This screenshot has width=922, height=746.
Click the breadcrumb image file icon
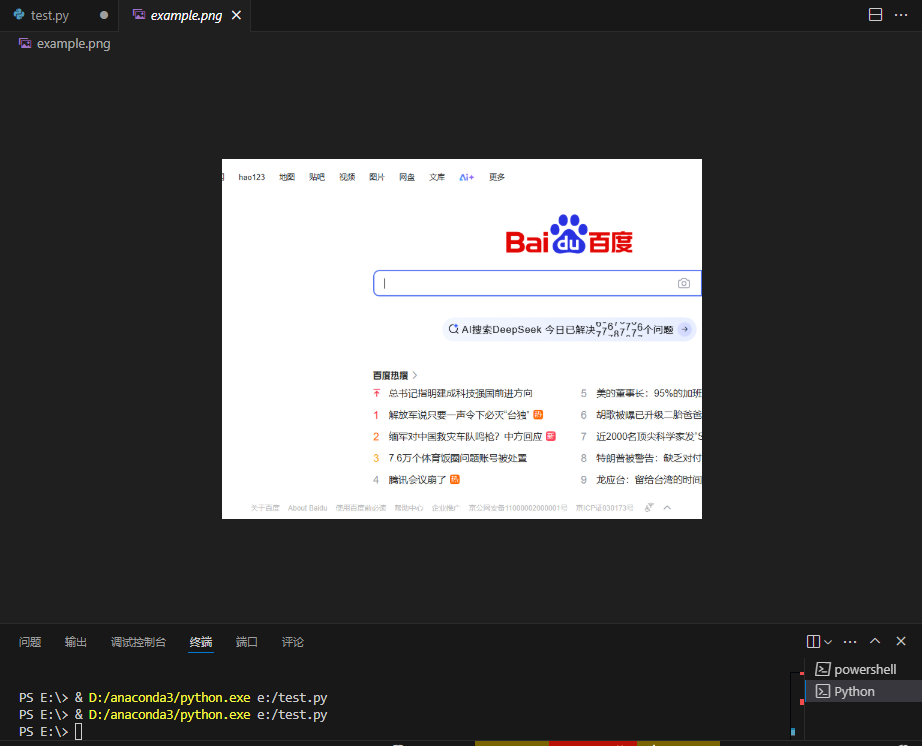coord(25,44)
